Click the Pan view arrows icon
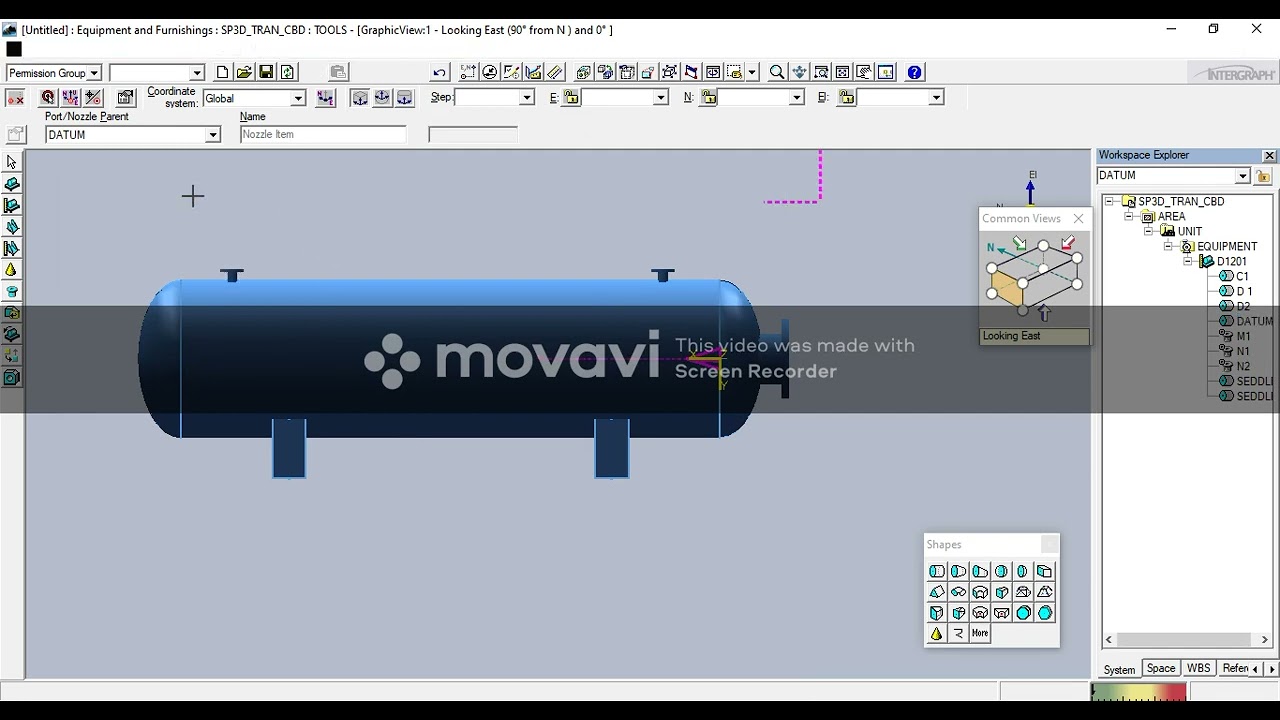Image resolution: width=1280 pixels, height=720 pixels. tap(799, 72)
